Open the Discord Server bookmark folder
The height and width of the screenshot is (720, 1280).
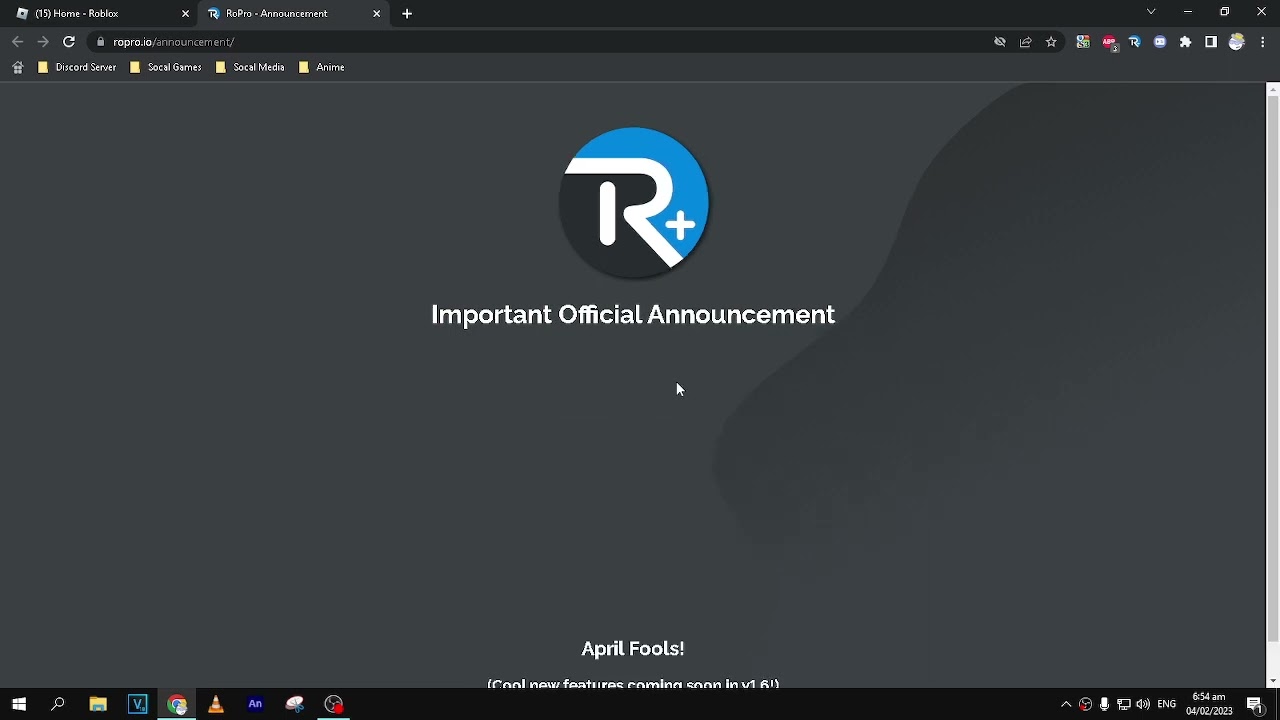(x=77, y=67)
